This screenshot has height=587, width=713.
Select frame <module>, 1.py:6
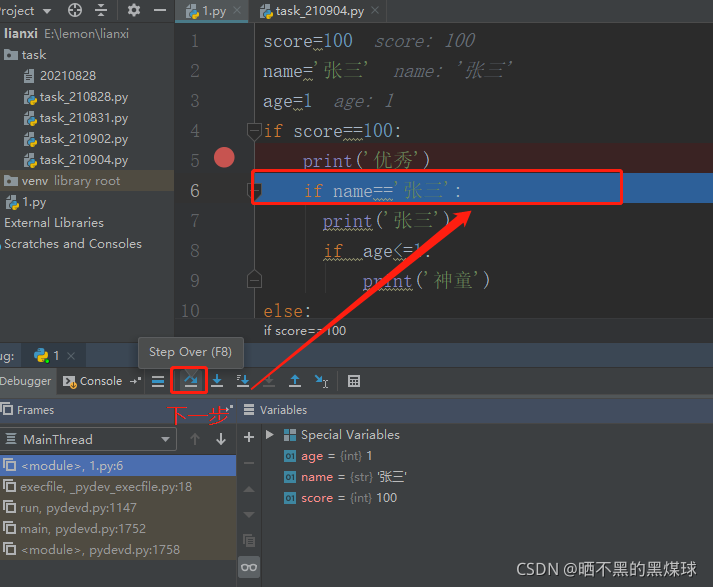click(118, 466)
